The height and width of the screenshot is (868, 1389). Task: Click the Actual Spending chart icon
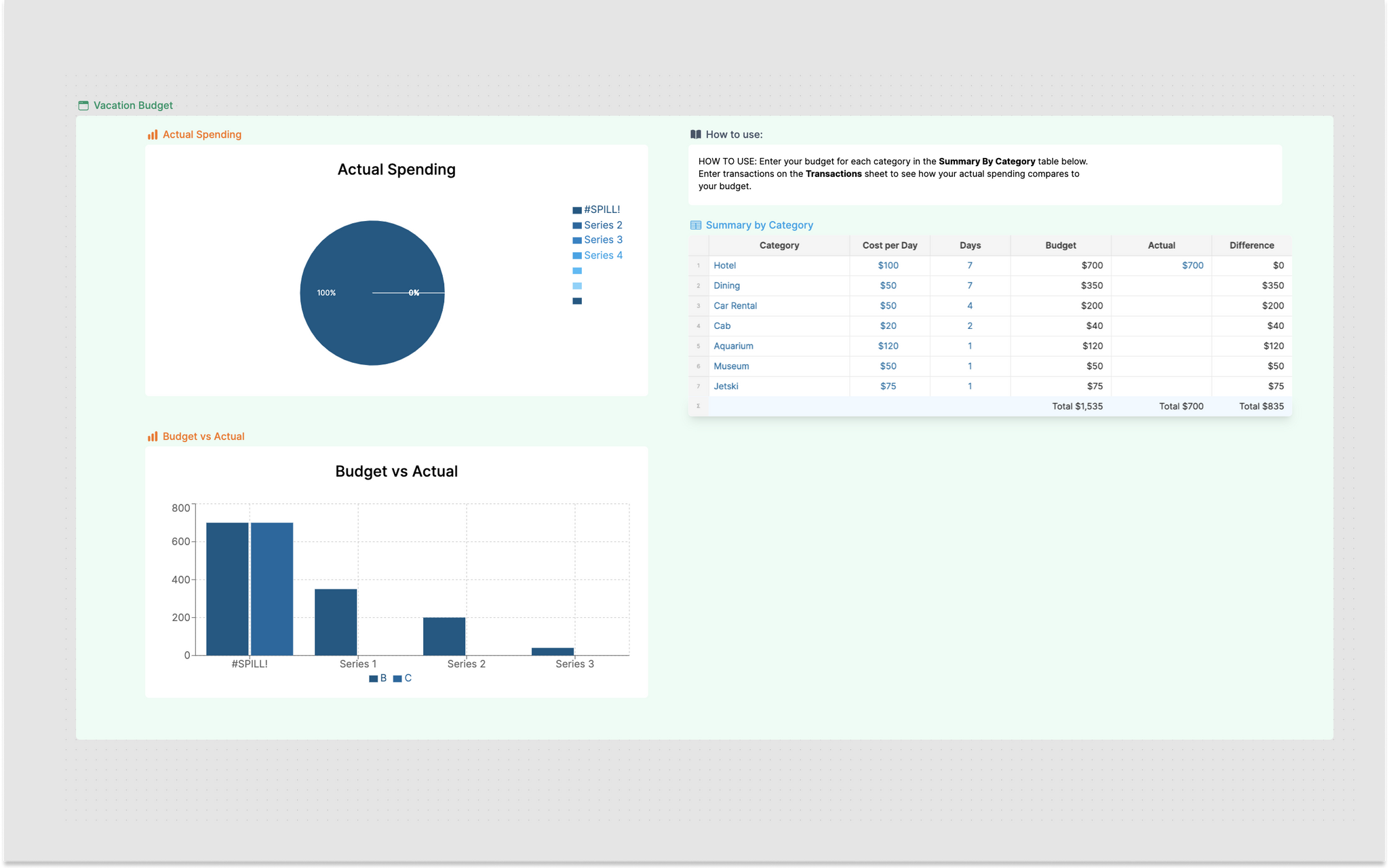tap(153, 134)
